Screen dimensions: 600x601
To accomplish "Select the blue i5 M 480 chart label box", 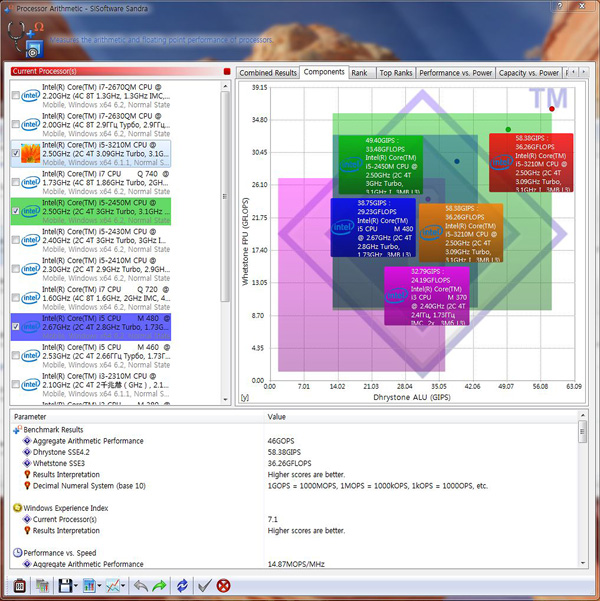I will click(x=373, y=227).
